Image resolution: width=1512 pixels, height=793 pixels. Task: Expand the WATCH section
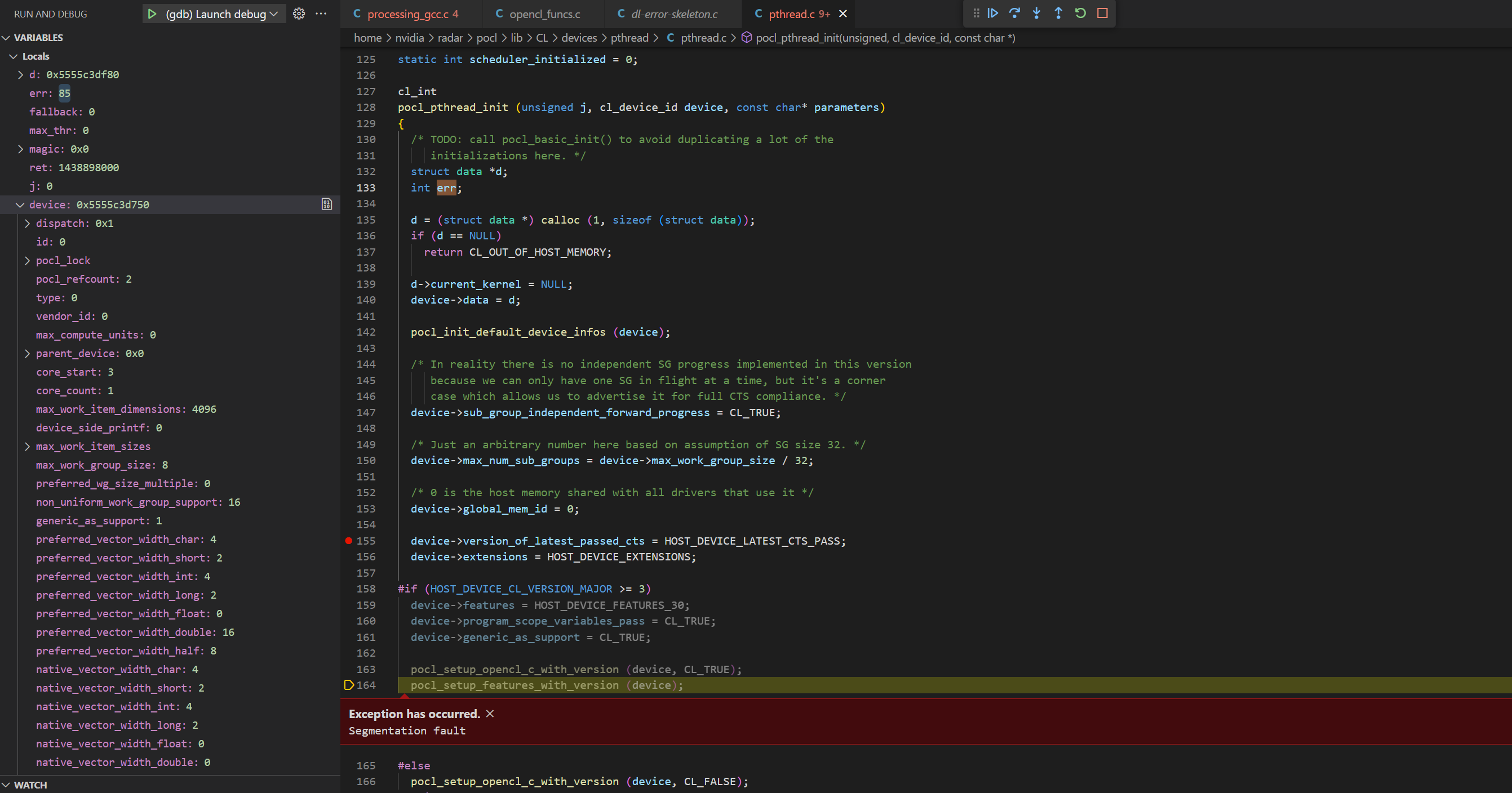click(x=29, y=785)
